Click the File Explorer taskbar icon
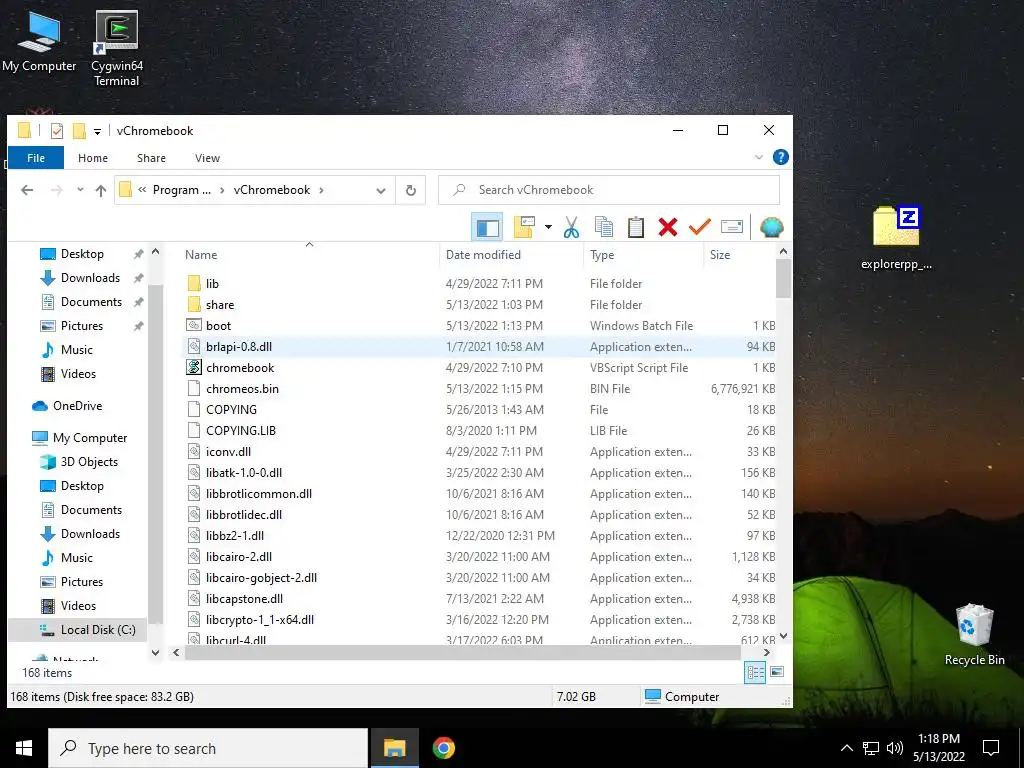 (x=394, y=748)
